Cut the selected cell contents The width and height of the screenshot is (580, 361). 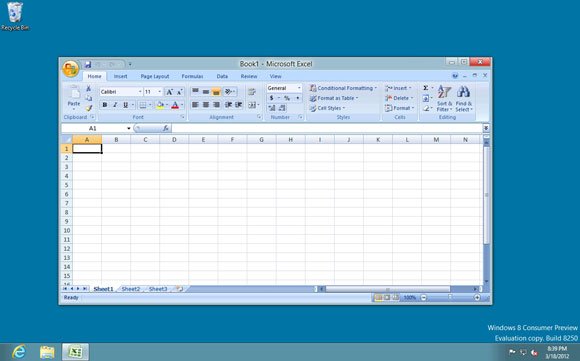click(89, 88)
